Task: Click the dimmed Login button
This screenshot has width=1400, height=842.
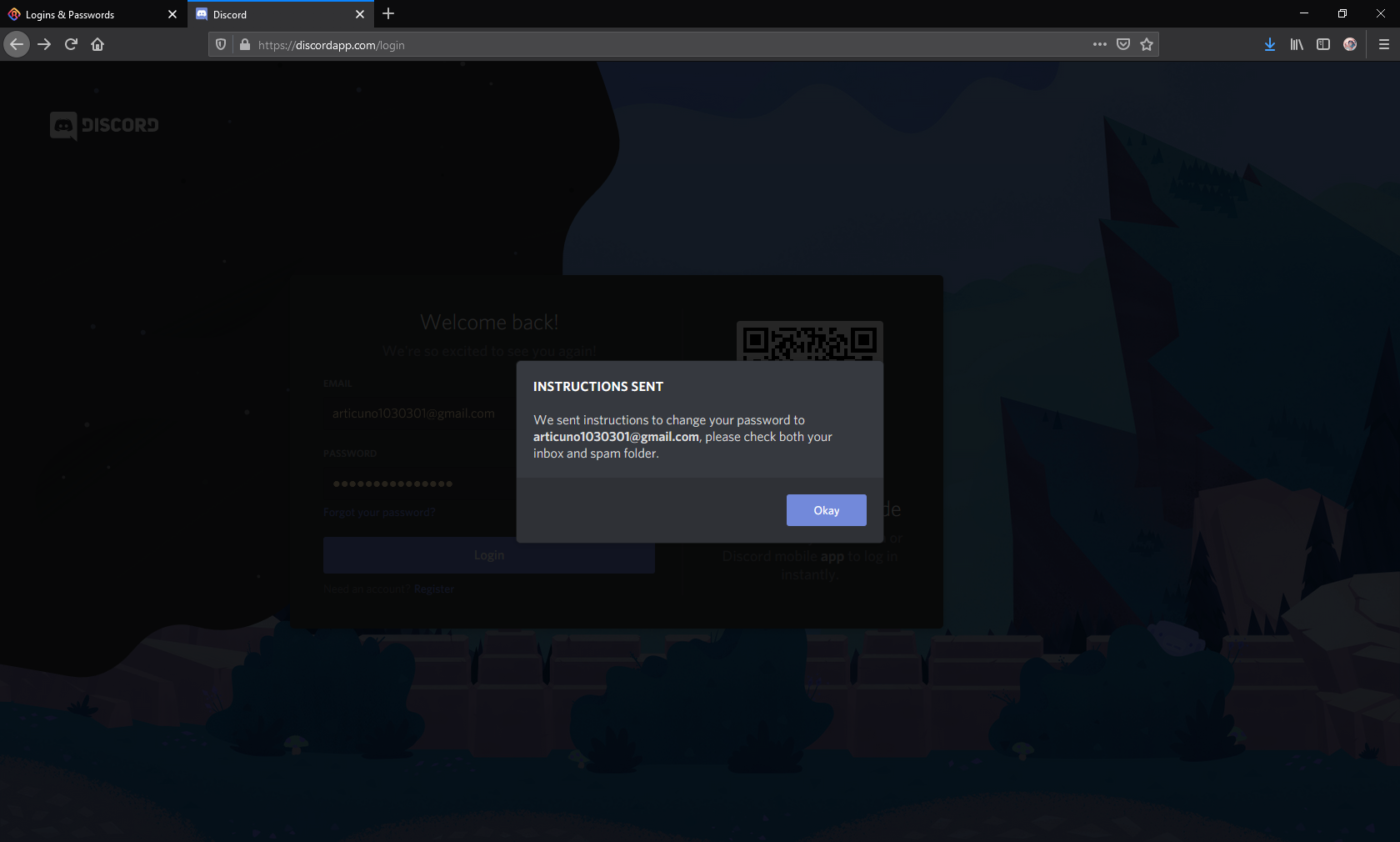Action: (489, 555)
